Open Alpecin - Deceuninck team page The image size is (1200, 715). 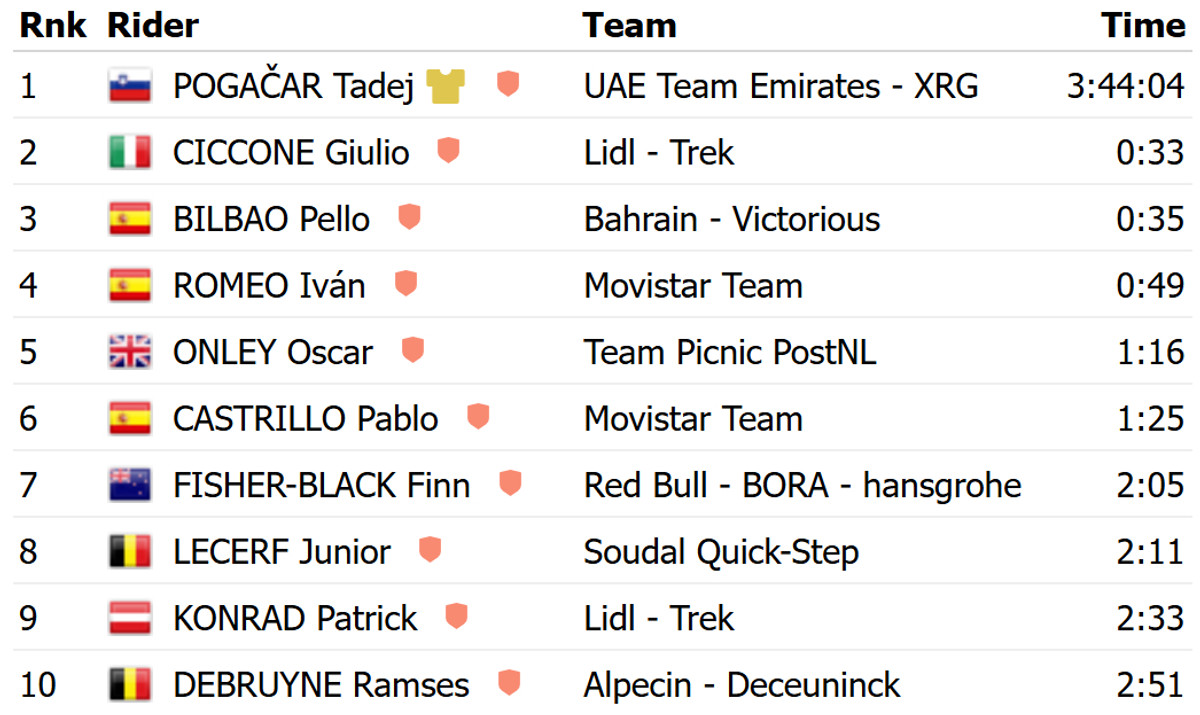tap(742, 684)
